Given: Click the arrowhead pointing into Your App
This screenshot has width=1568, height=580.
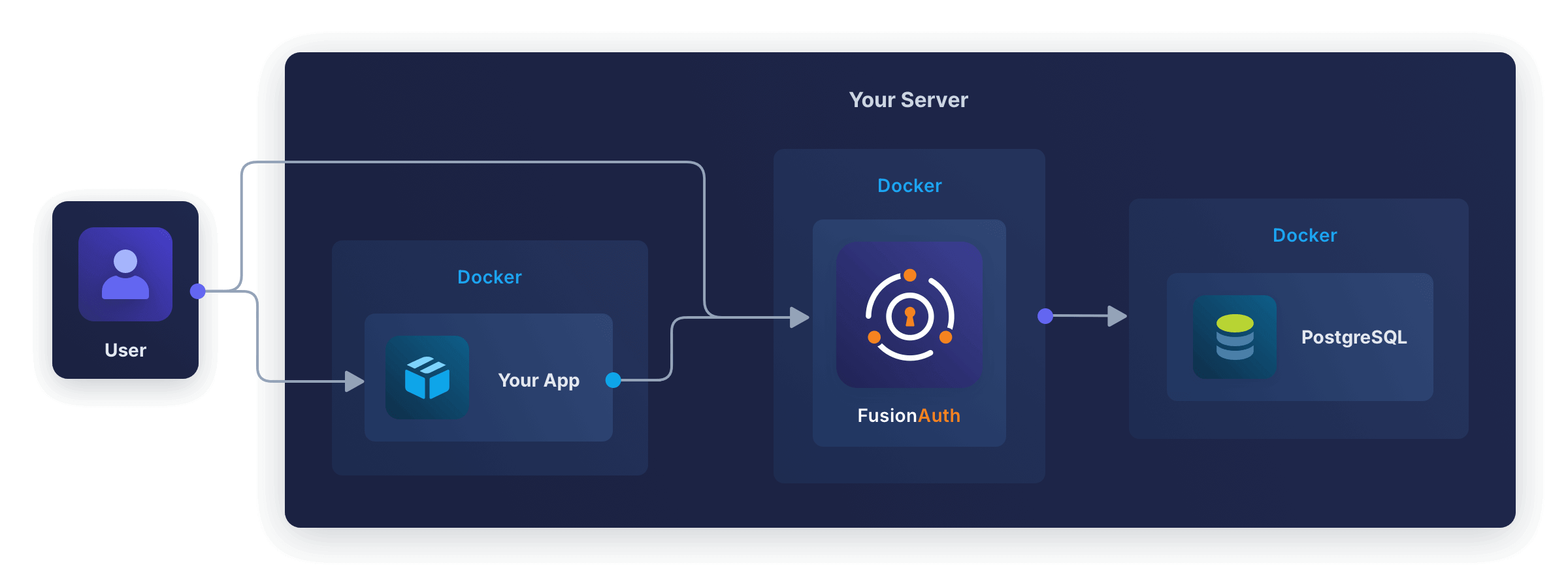Looking at the screenshot, I should click(354, 381).
